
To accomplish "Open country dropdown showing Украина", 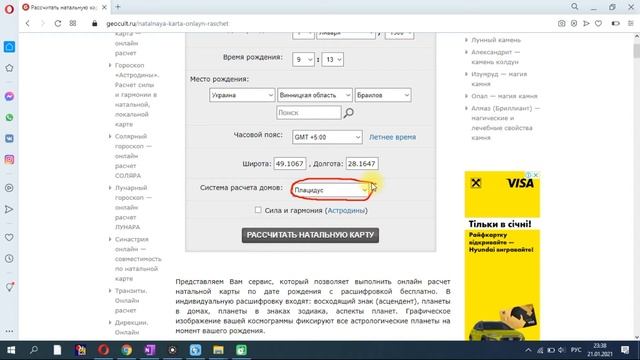I will point(242,95).
